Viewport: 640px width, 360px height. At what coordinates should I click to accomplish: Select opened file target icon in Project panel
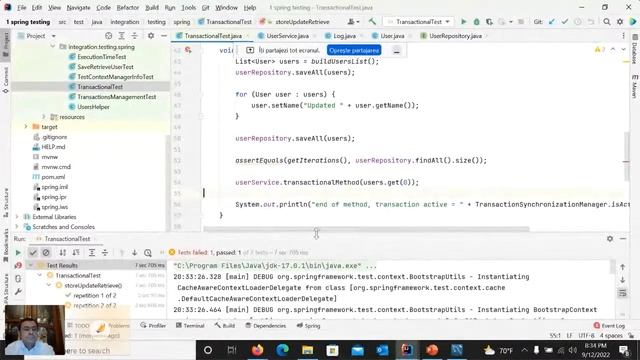coord(109,36)
